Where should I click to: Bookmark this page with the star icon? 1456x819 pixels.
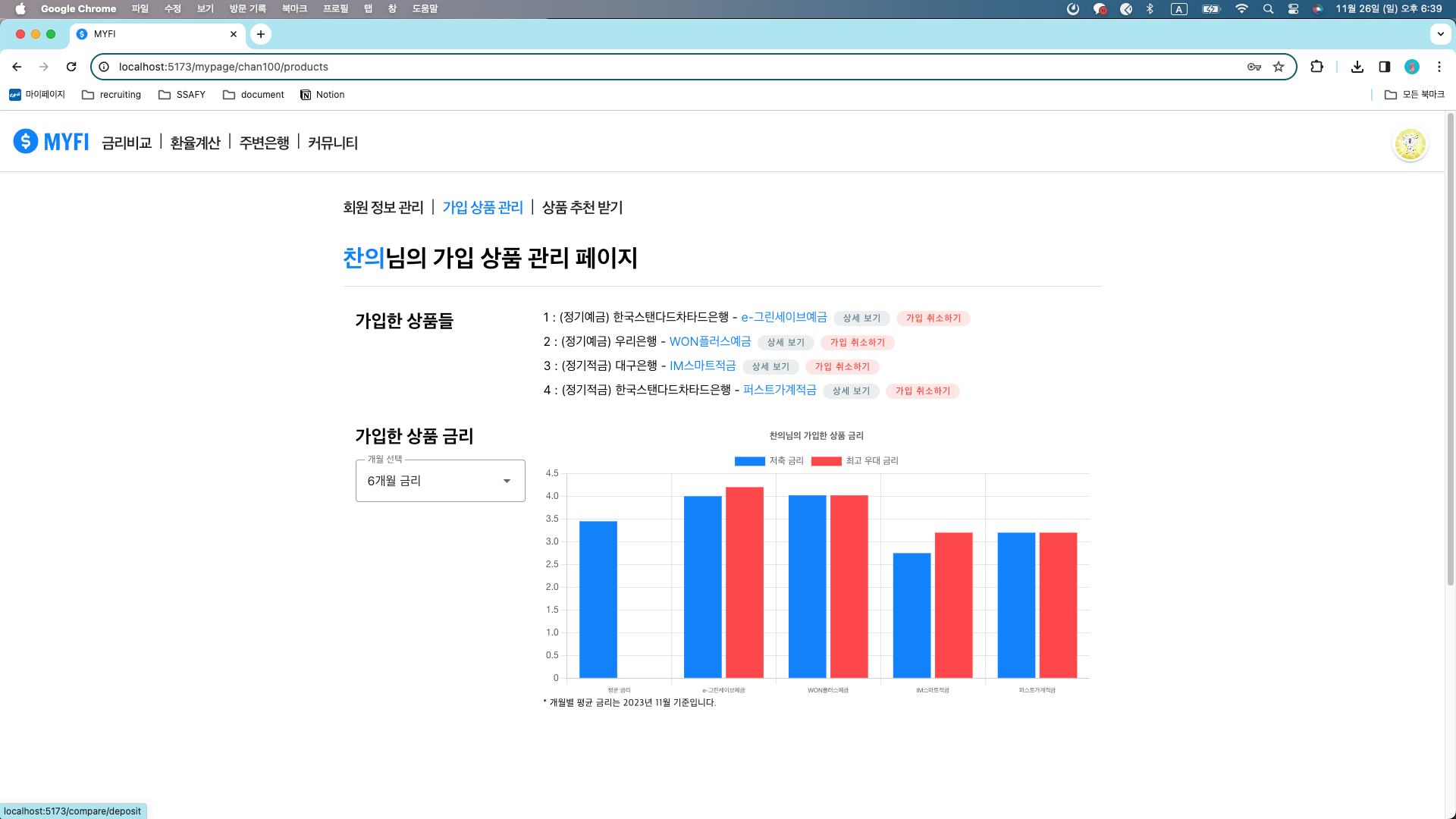click(1279, 67)
